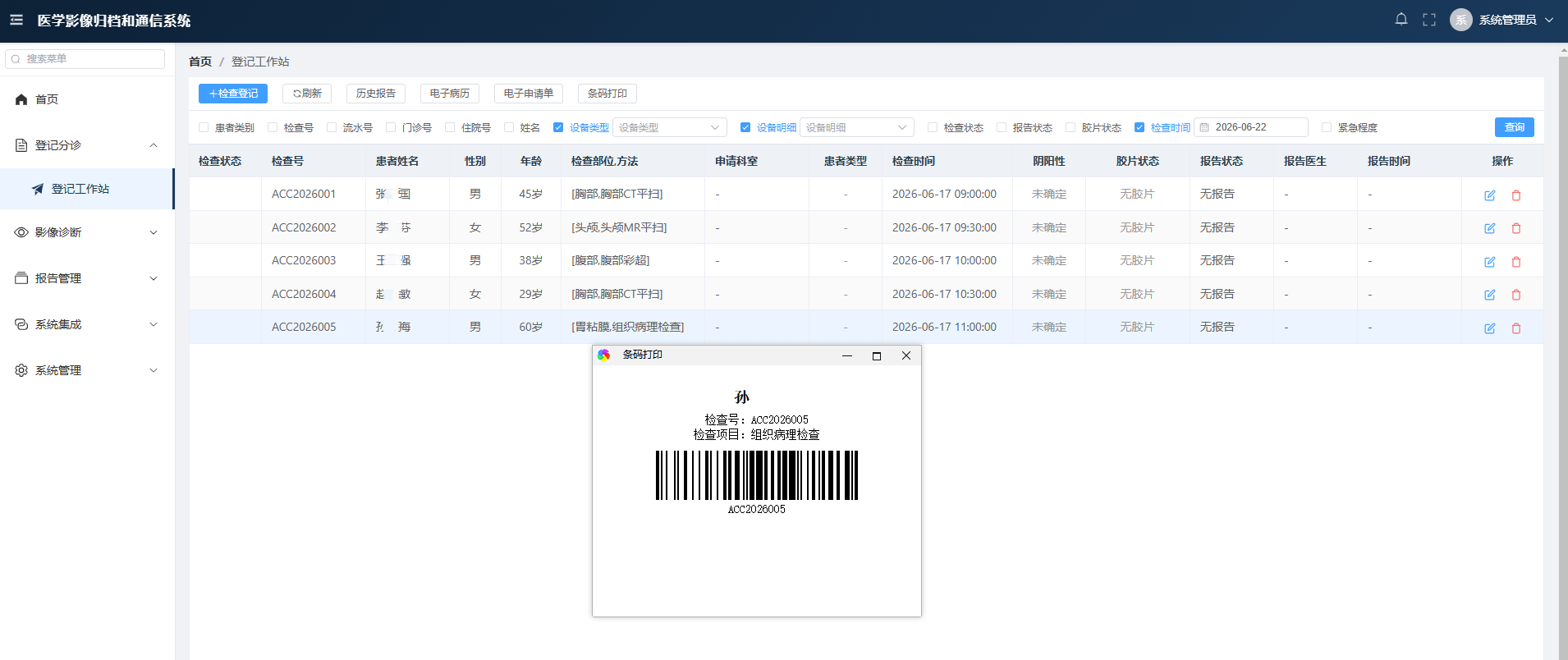The width and height of the screenshot is (1568, 660).
Task: Click the 刷新 button
Action: coord(307,94)
